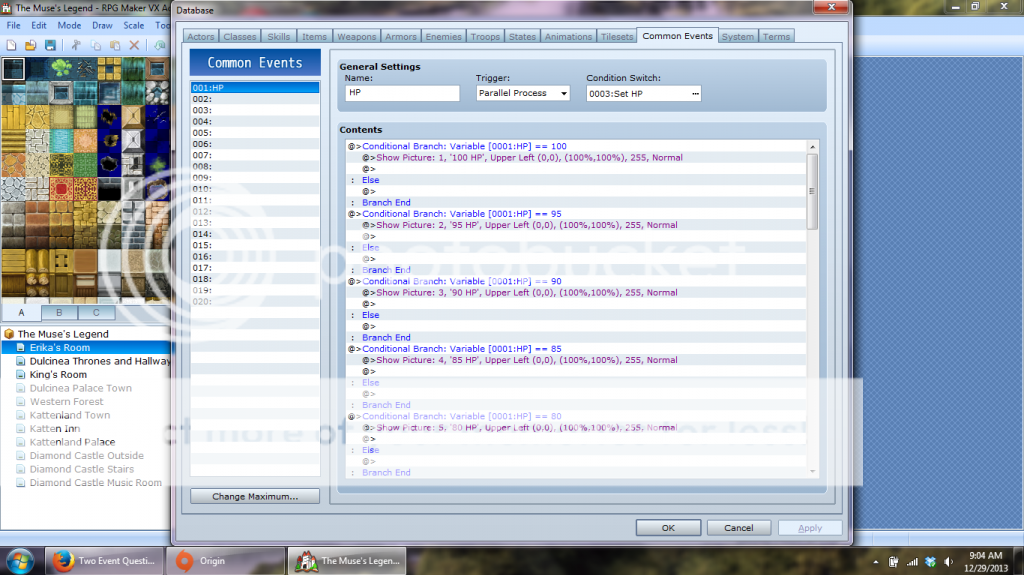Screen dimensions: 1024x575
Task: Click the Copy icon in toolbar
Action: pyautogui.click(x=95, y=46)
